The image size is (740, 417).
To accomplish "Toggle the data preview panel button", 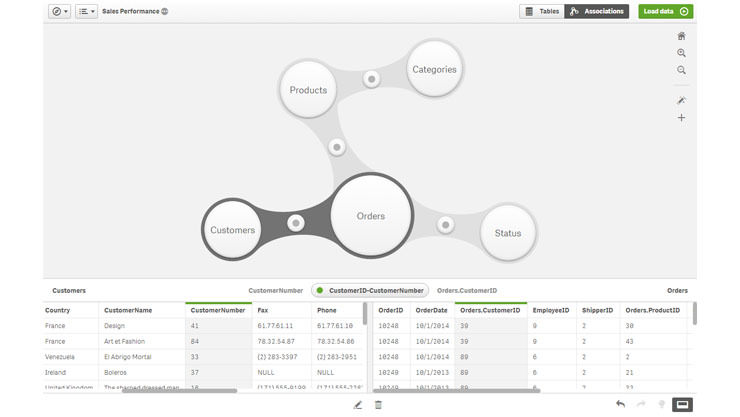I will click(682, 404).
